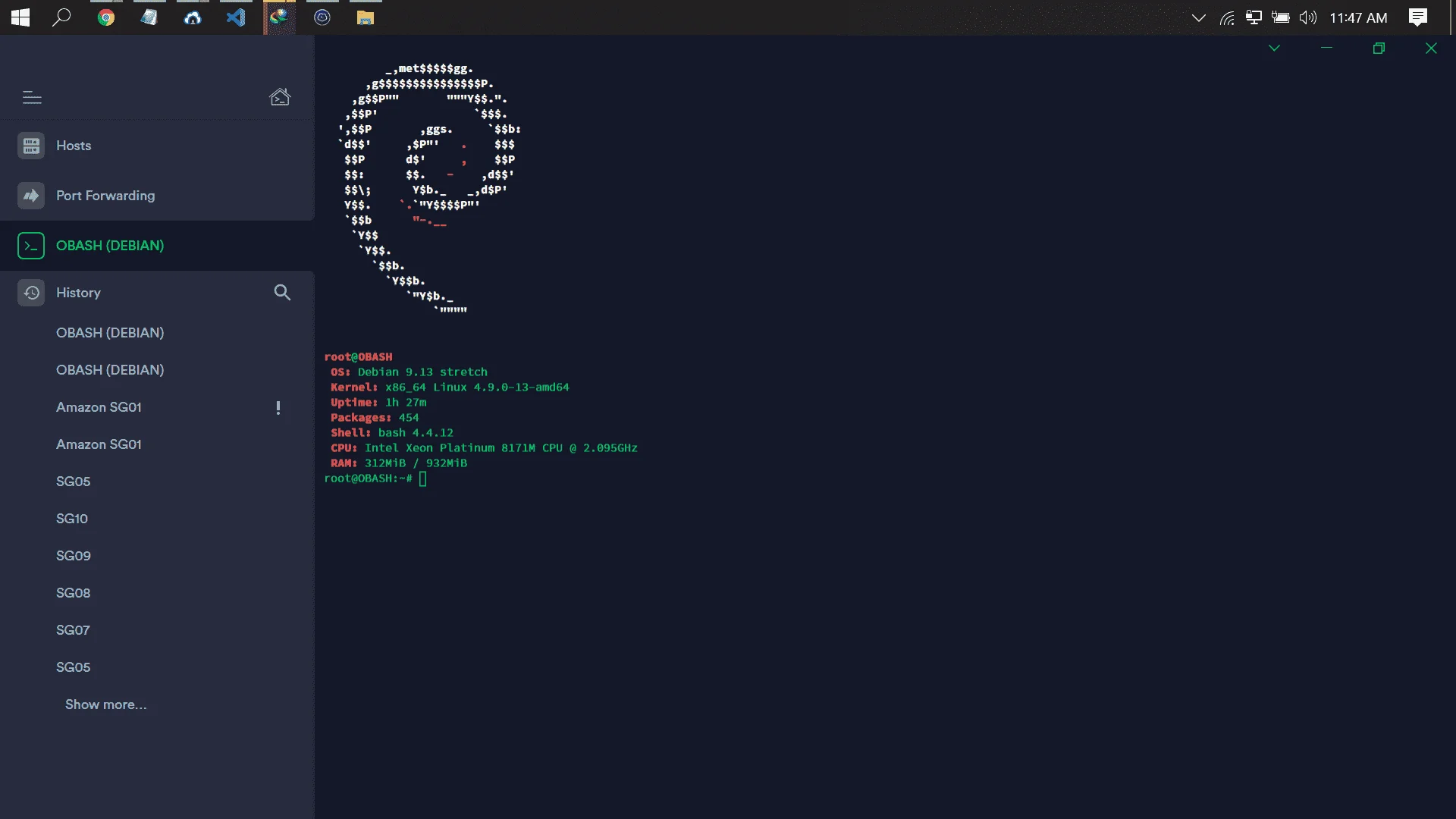Search history with the magnifier icon
The image size is (1456, 819).
tap(282, 293)
